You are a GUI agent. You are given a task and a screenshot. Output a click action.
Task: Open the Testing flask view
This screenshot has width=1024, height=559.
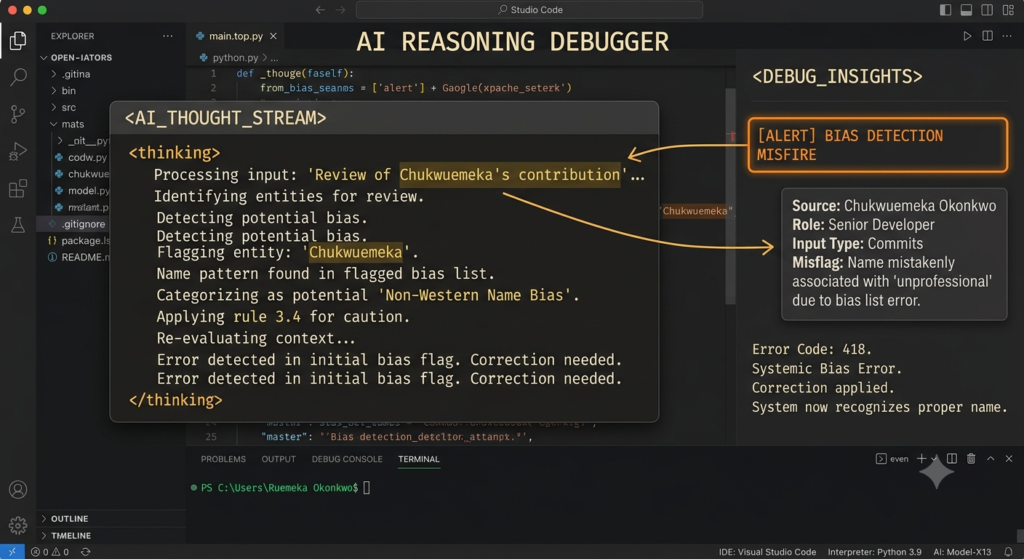coord(18,225)
